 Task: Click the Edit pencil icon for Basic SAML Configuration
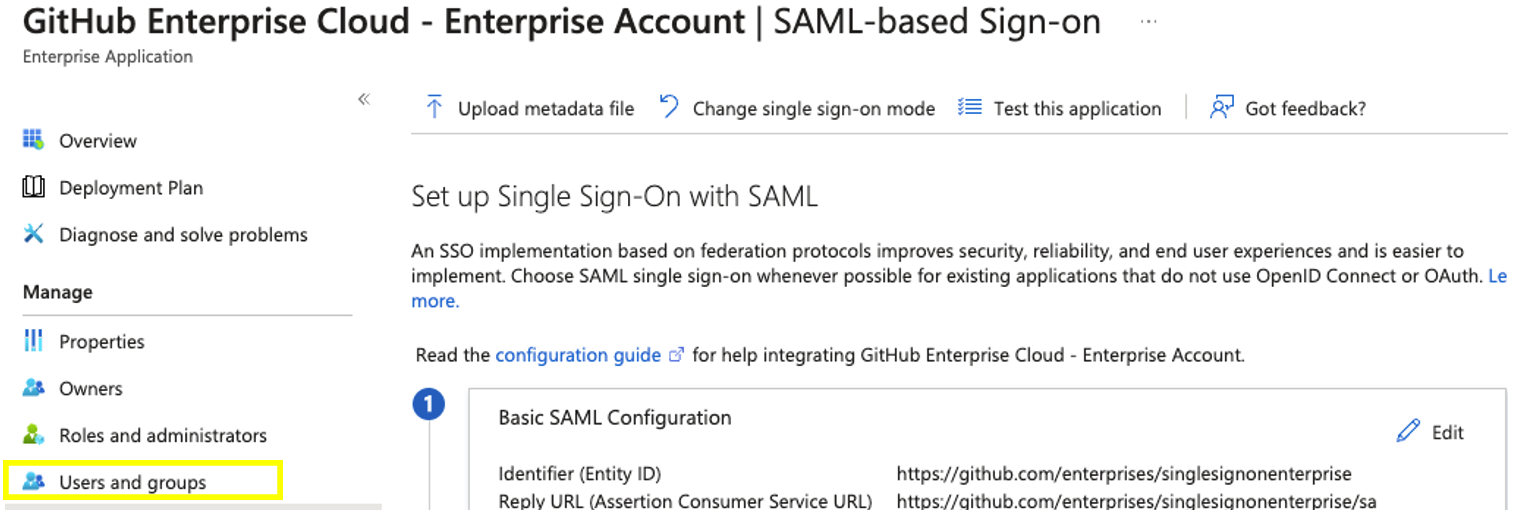1408,431
